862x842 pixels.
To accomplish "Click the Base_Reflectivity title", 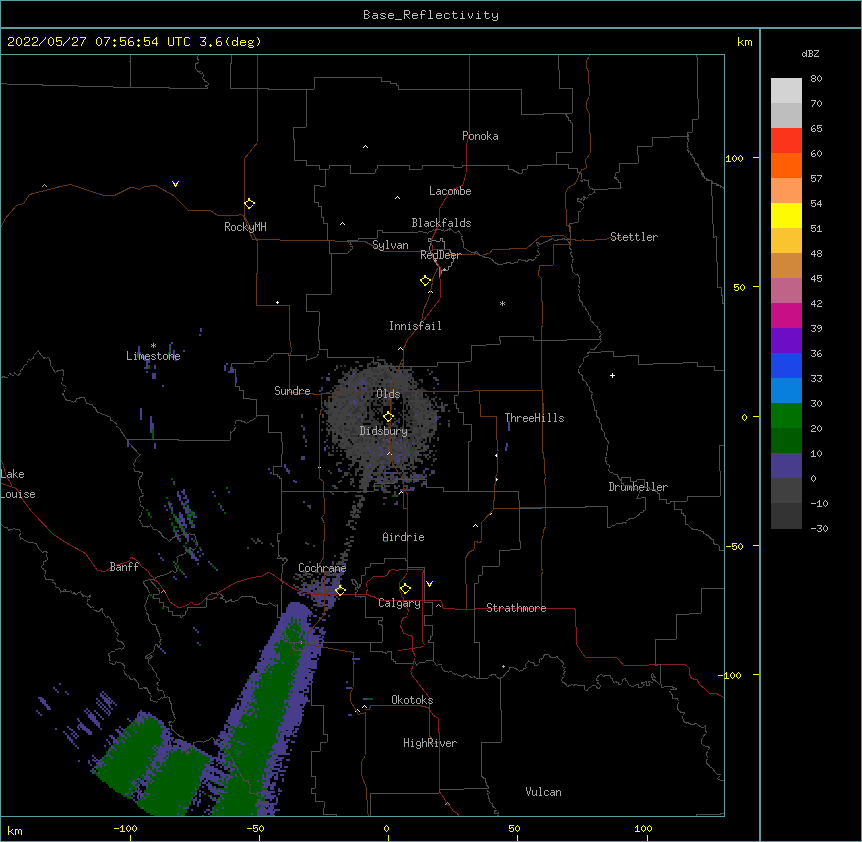I will pos(431,15).
